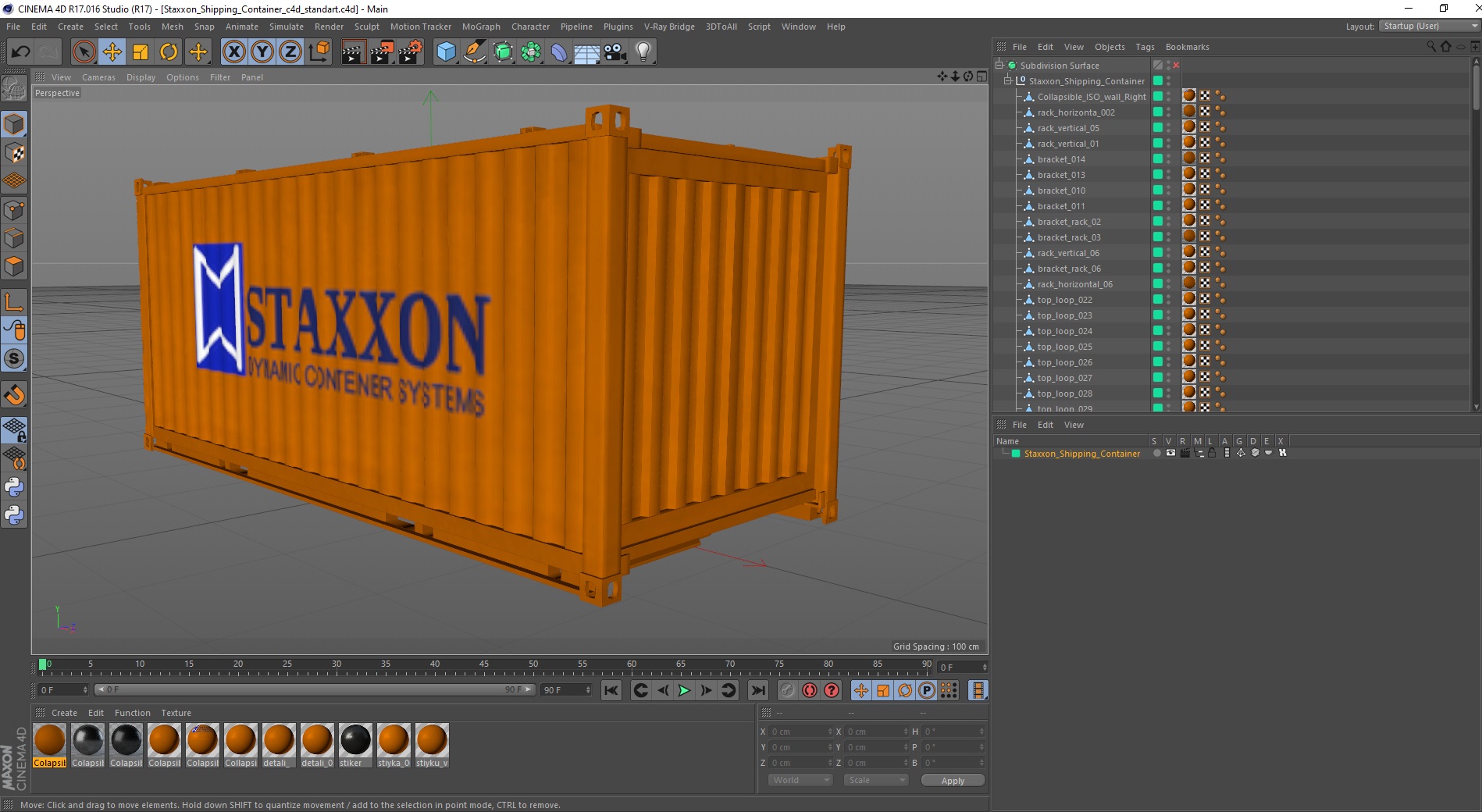Image resolution: width=1482 pixels, height=812 pixels.
Task: Go to end of animation
Action: pyautogui.click(x=757, y=690)
